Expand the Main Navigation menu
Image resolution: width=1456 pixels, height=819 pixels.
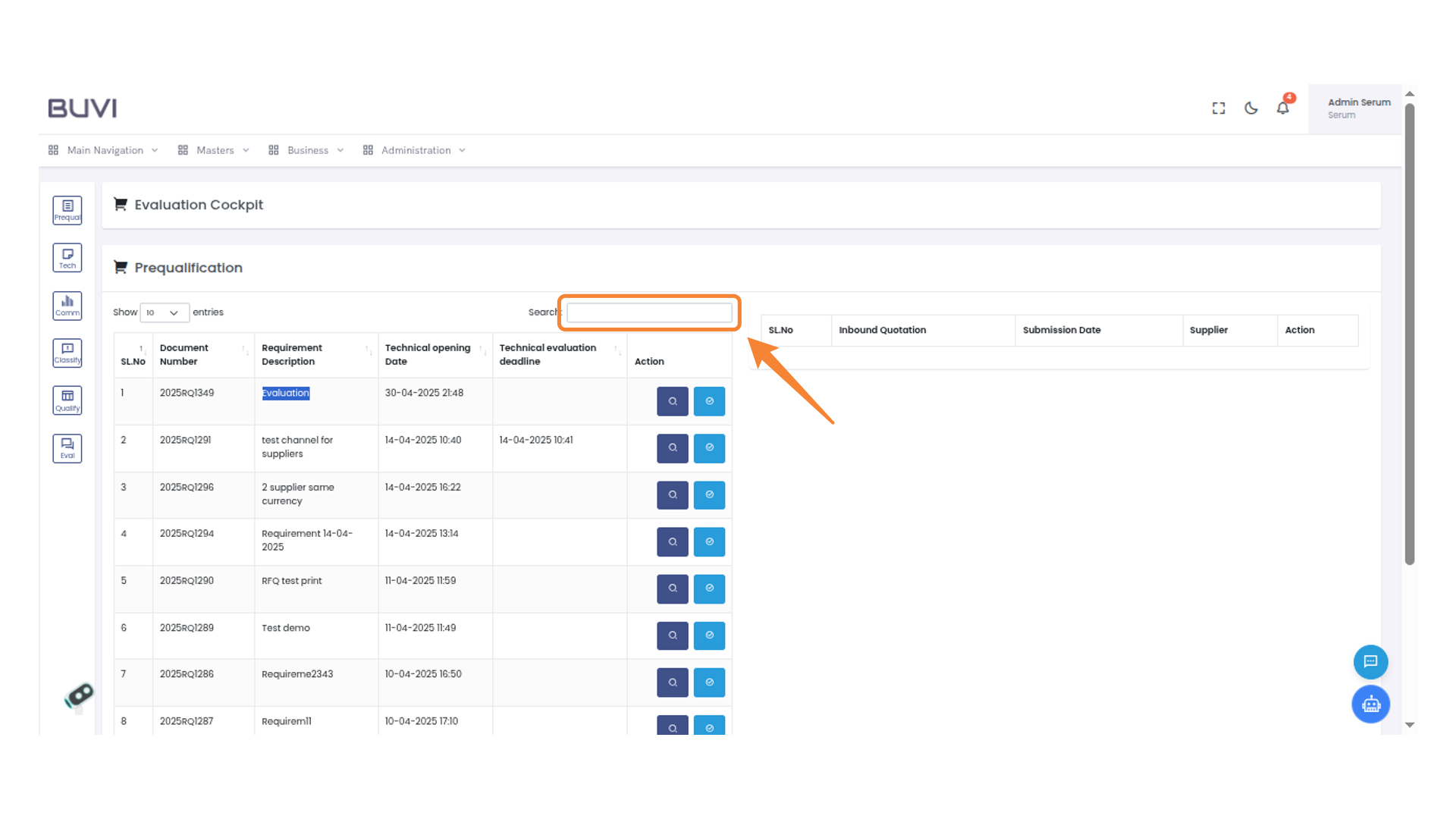coord(105,150)
